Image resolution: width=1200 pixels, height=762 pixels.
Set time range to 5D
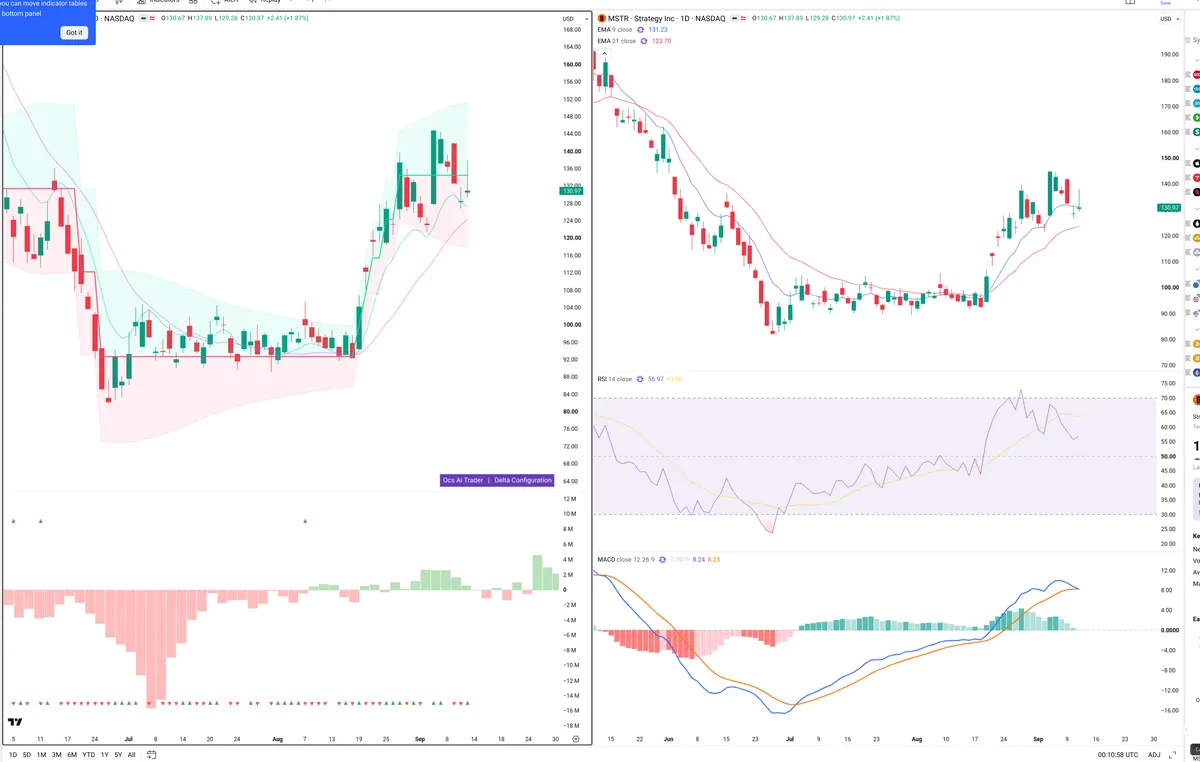point(27,755)
